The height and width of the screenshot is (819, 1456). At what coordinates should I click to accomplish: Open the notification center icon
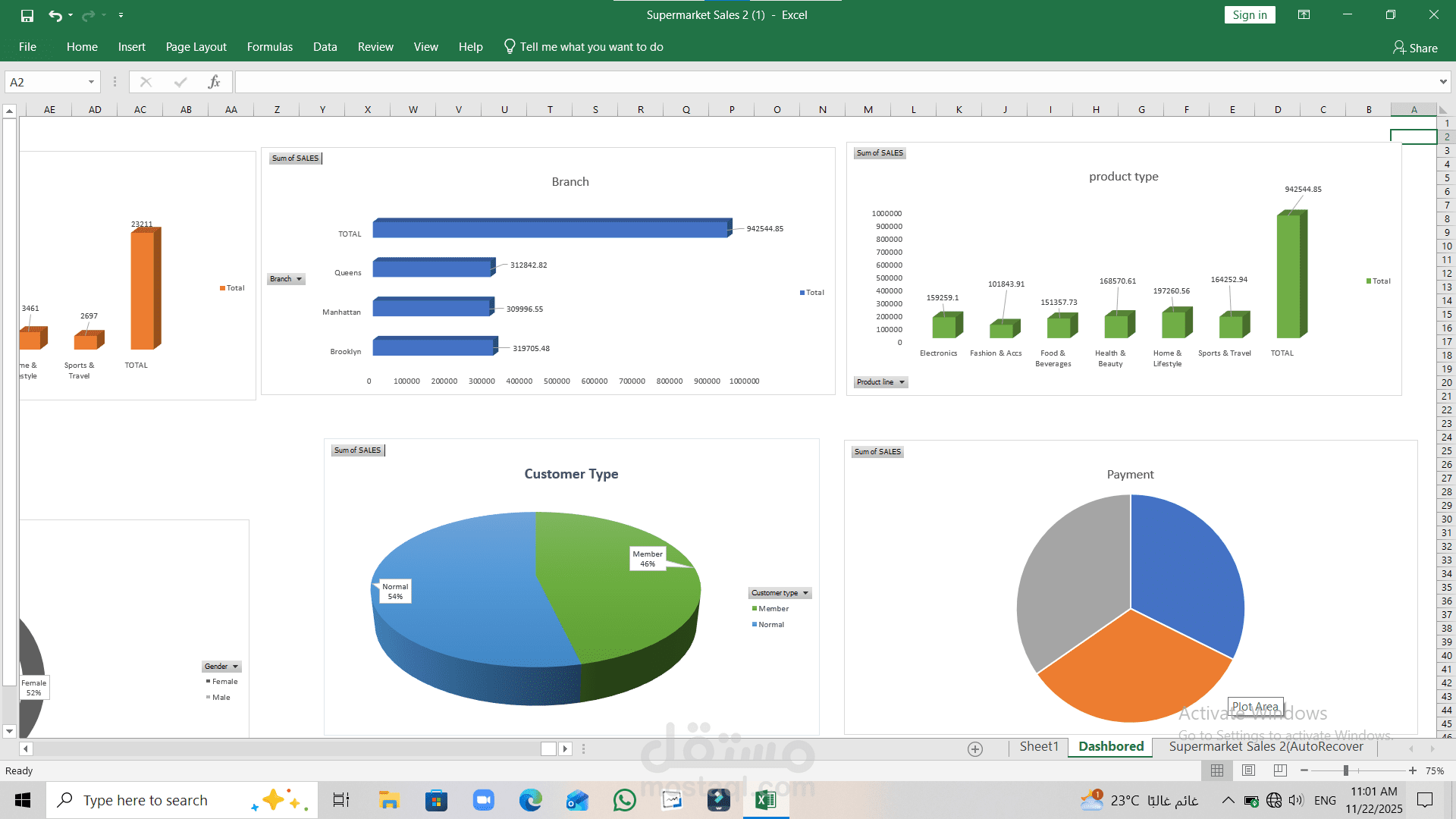(x=1425, y=800)
